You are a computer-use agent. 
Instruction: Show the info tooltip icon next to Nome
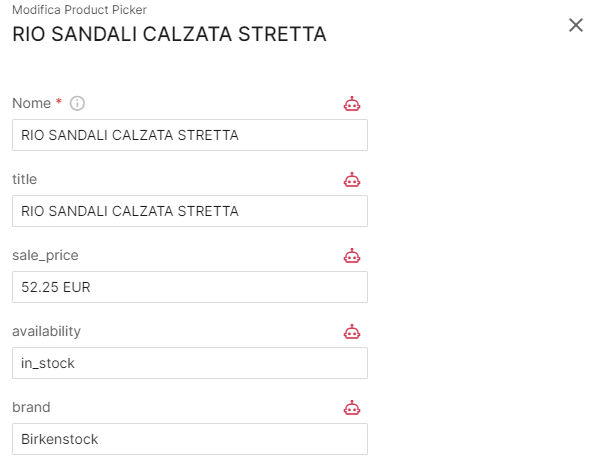click(77, 103)
